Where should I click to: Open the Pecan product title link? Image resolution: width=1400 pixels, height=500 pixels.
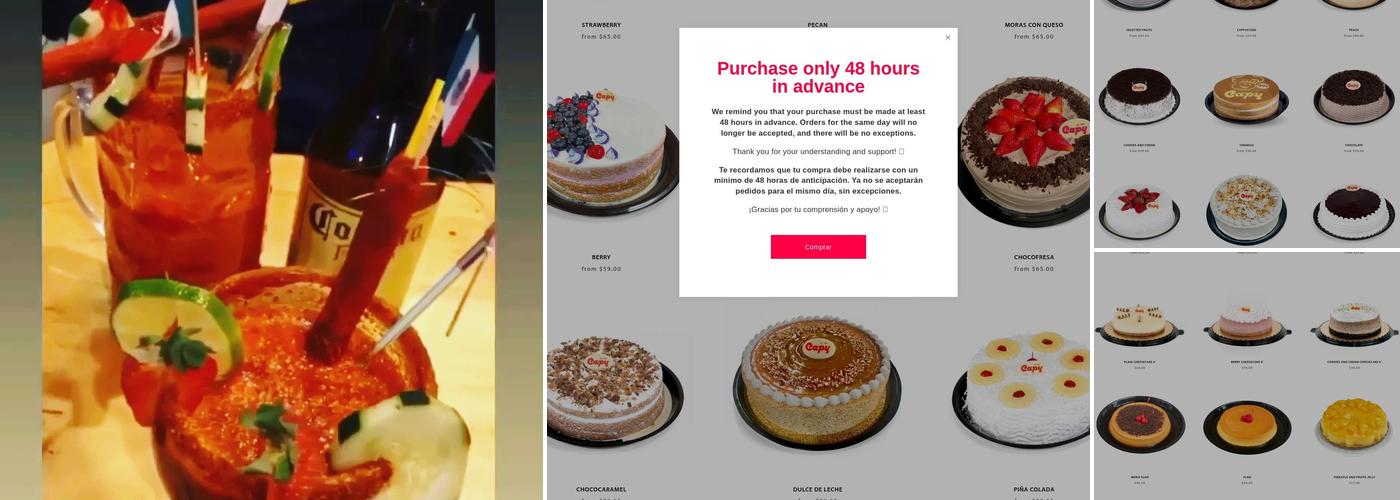[818, 25]
